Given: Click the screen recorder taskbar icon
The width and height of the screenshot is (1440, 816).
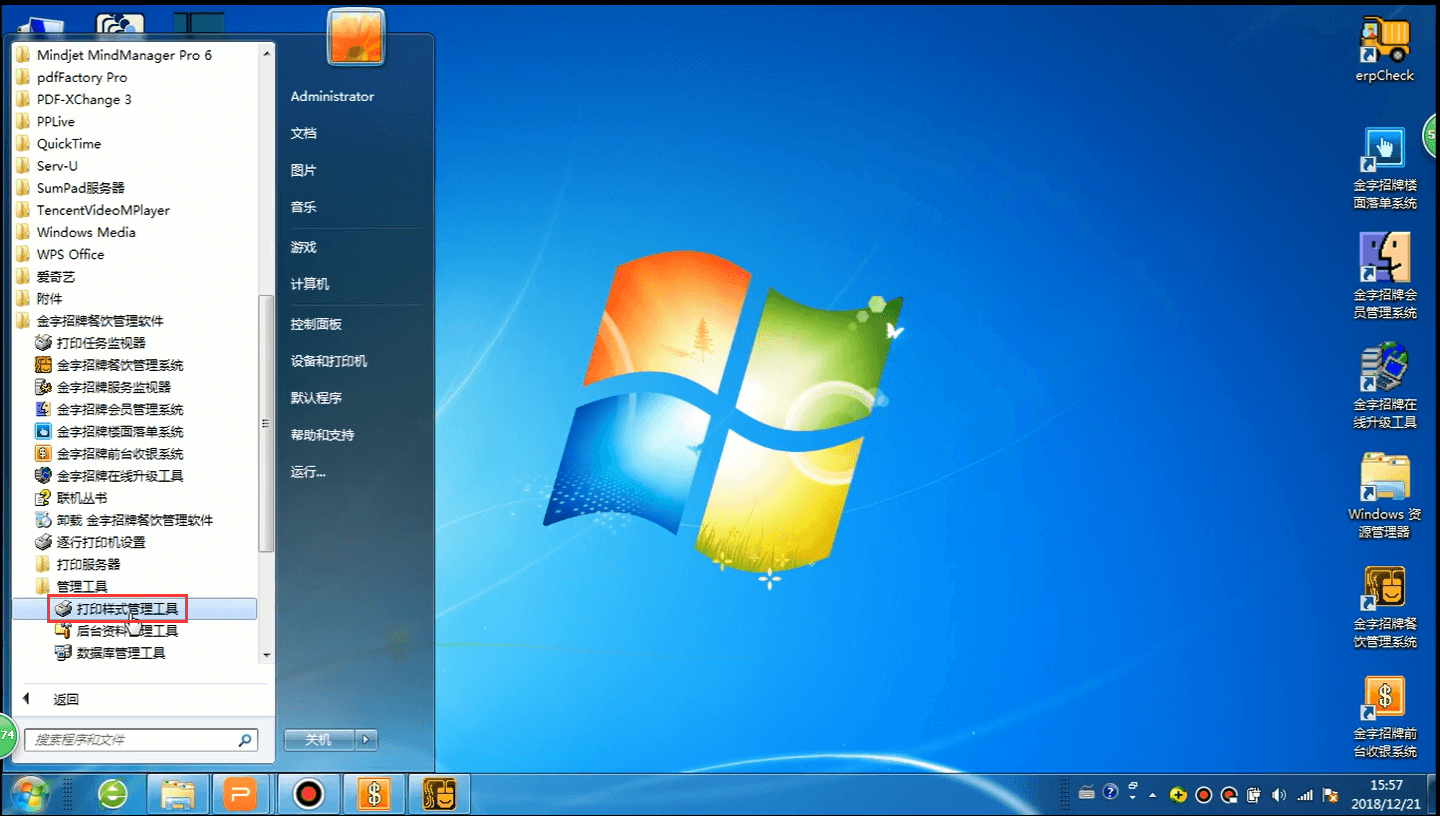Looking at the screenshot, I should coord(309,795).
